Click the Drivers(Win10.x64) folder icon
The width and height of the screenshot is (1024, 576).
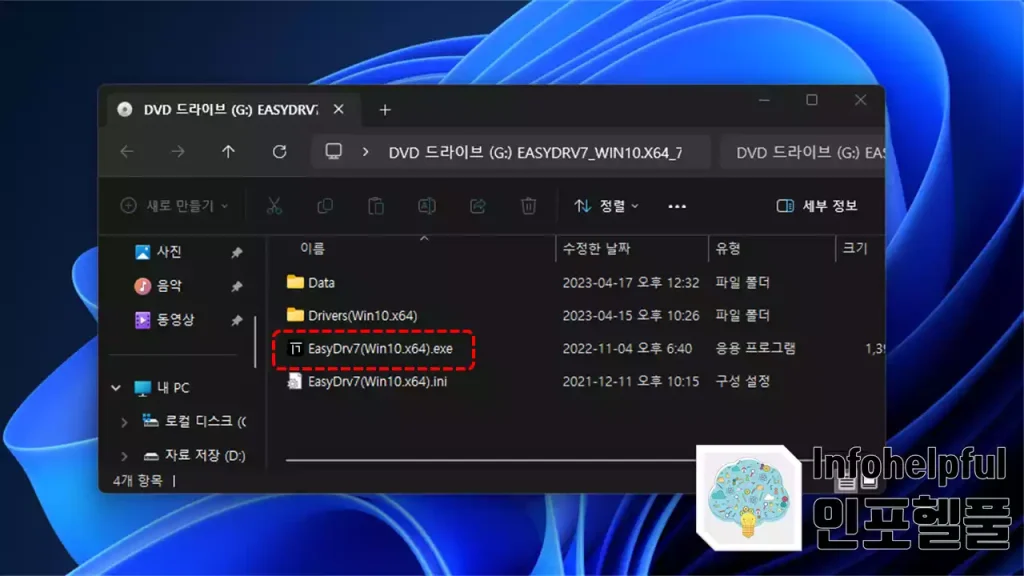tap(295, 314)
